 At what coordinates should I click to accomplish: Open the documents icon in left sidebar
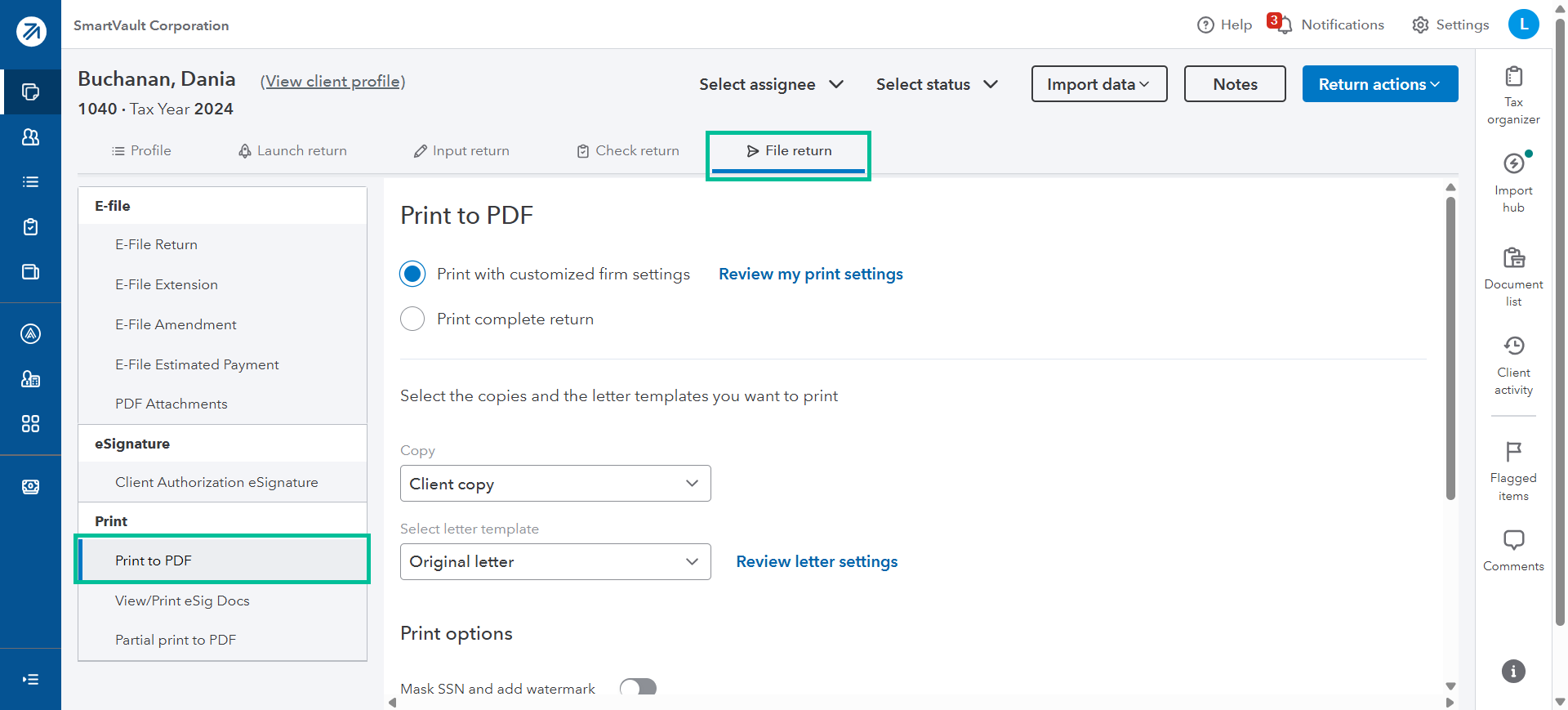30,92
